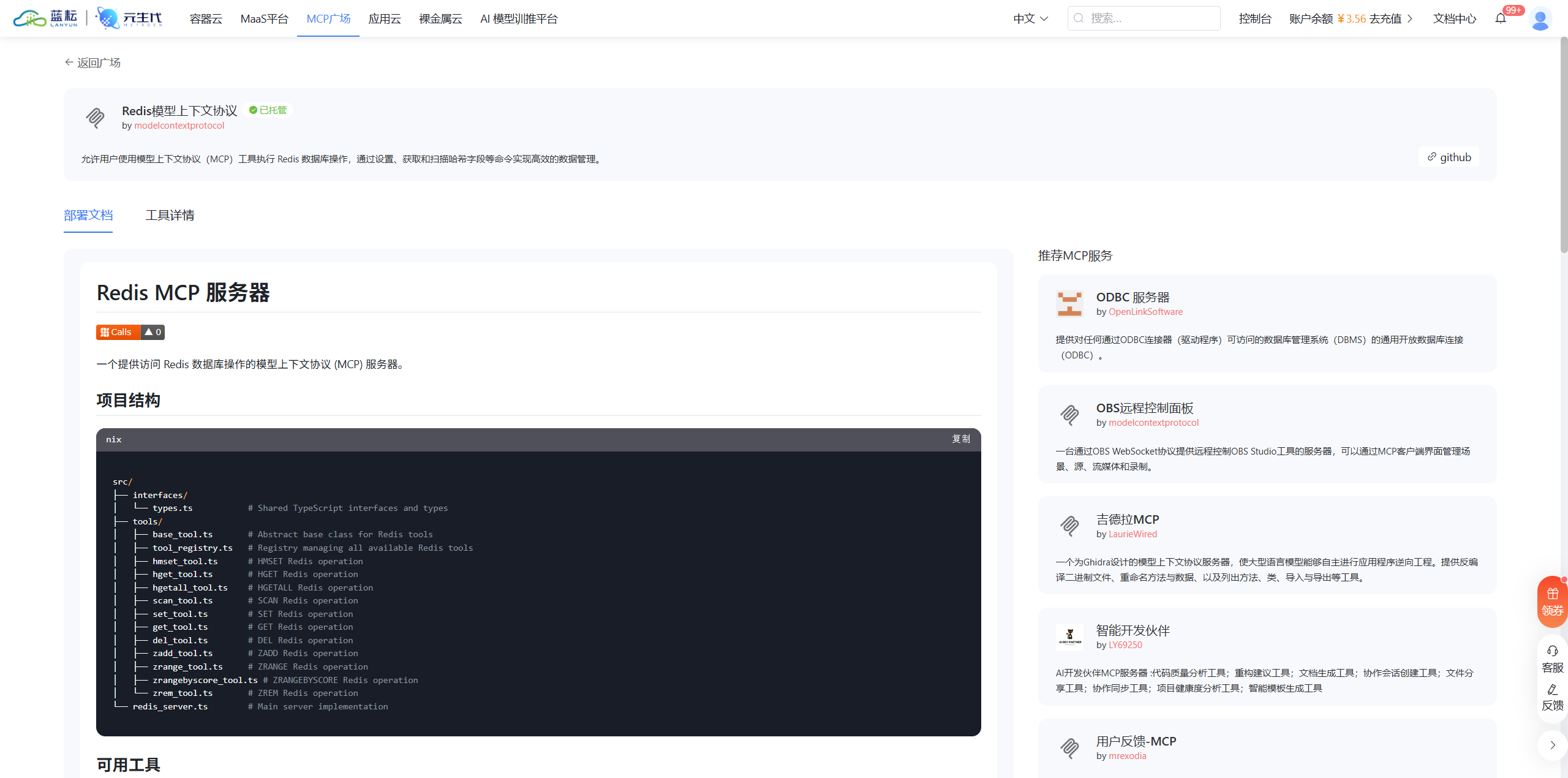Screen dimensions: 1568x778
Task: Go back via 返回广场 link
Action: [92, 62]
